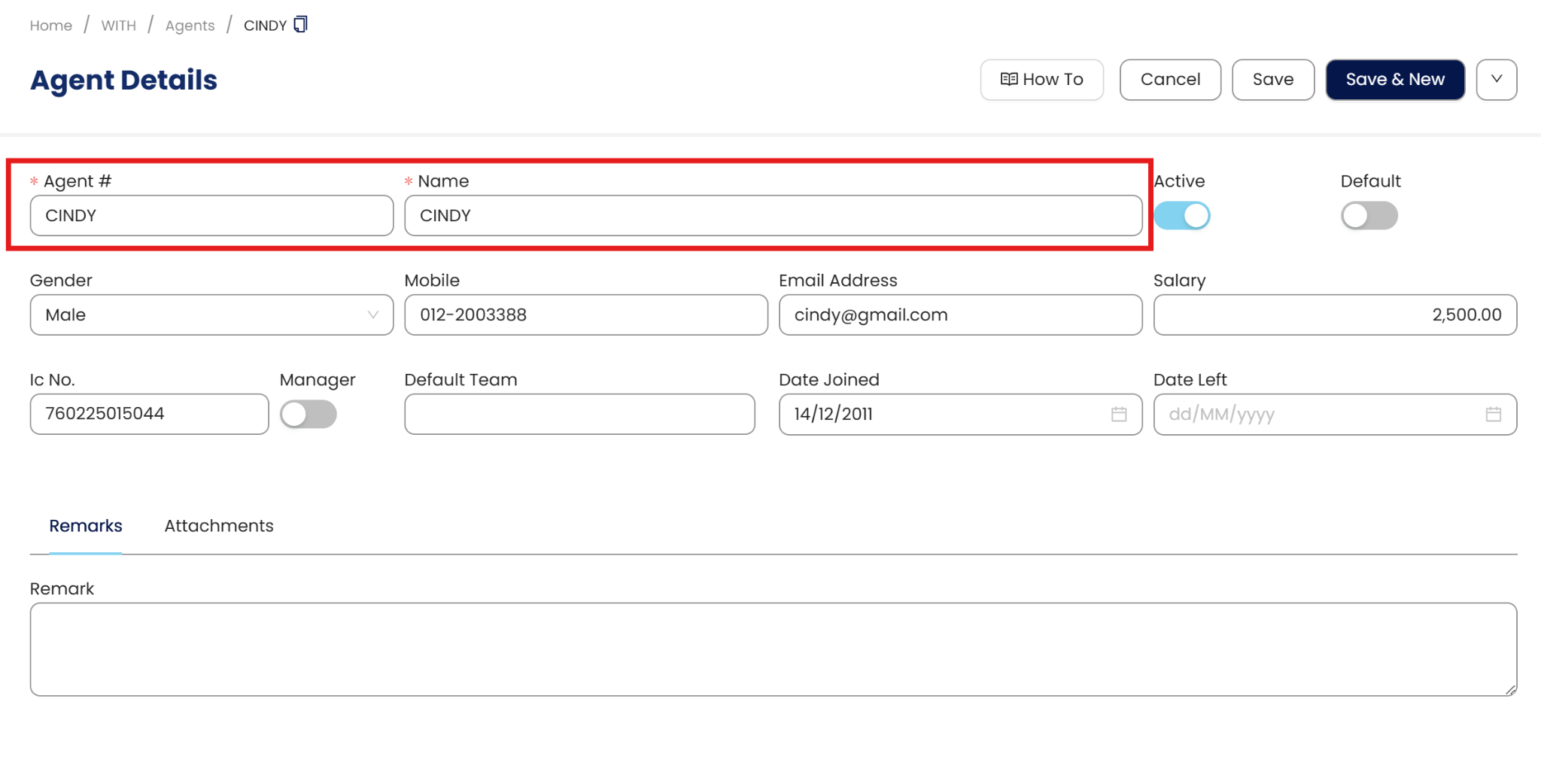Go to Agents in the breadcrumb
This screenshot has height=784, width=1541.
pos(190,26)
